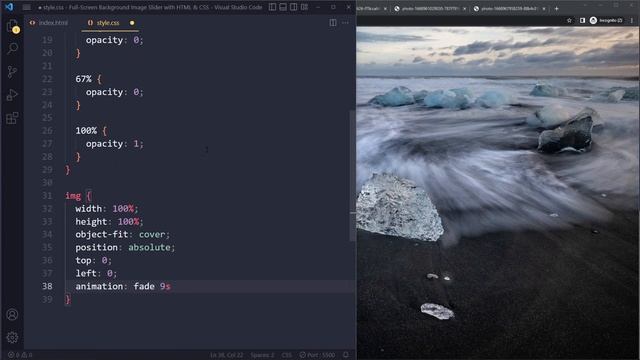
Task: Toggle primary side bar layout icon
Action: point(272,7)
